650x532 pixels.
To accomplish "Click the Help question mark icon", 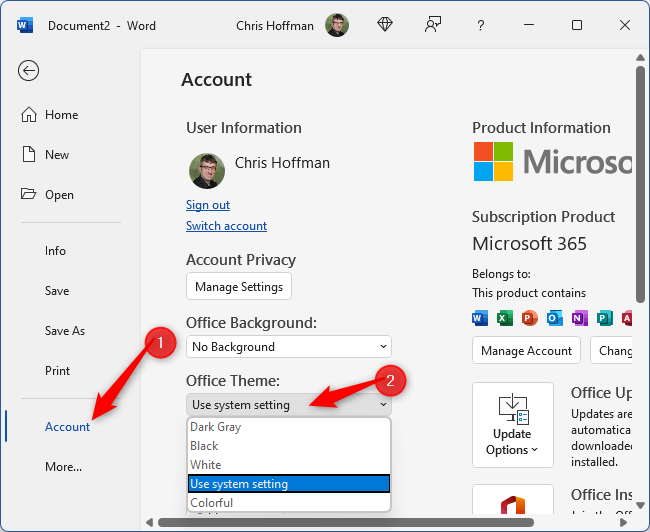I will click(481, 25).
